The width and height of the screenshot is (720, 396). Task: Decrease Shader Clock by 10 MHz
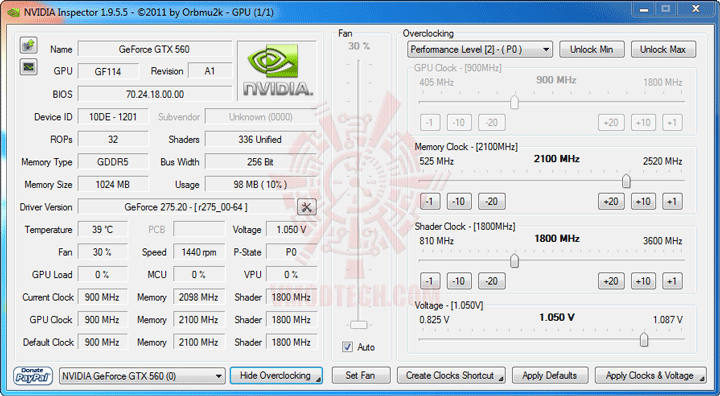point(459,281)
